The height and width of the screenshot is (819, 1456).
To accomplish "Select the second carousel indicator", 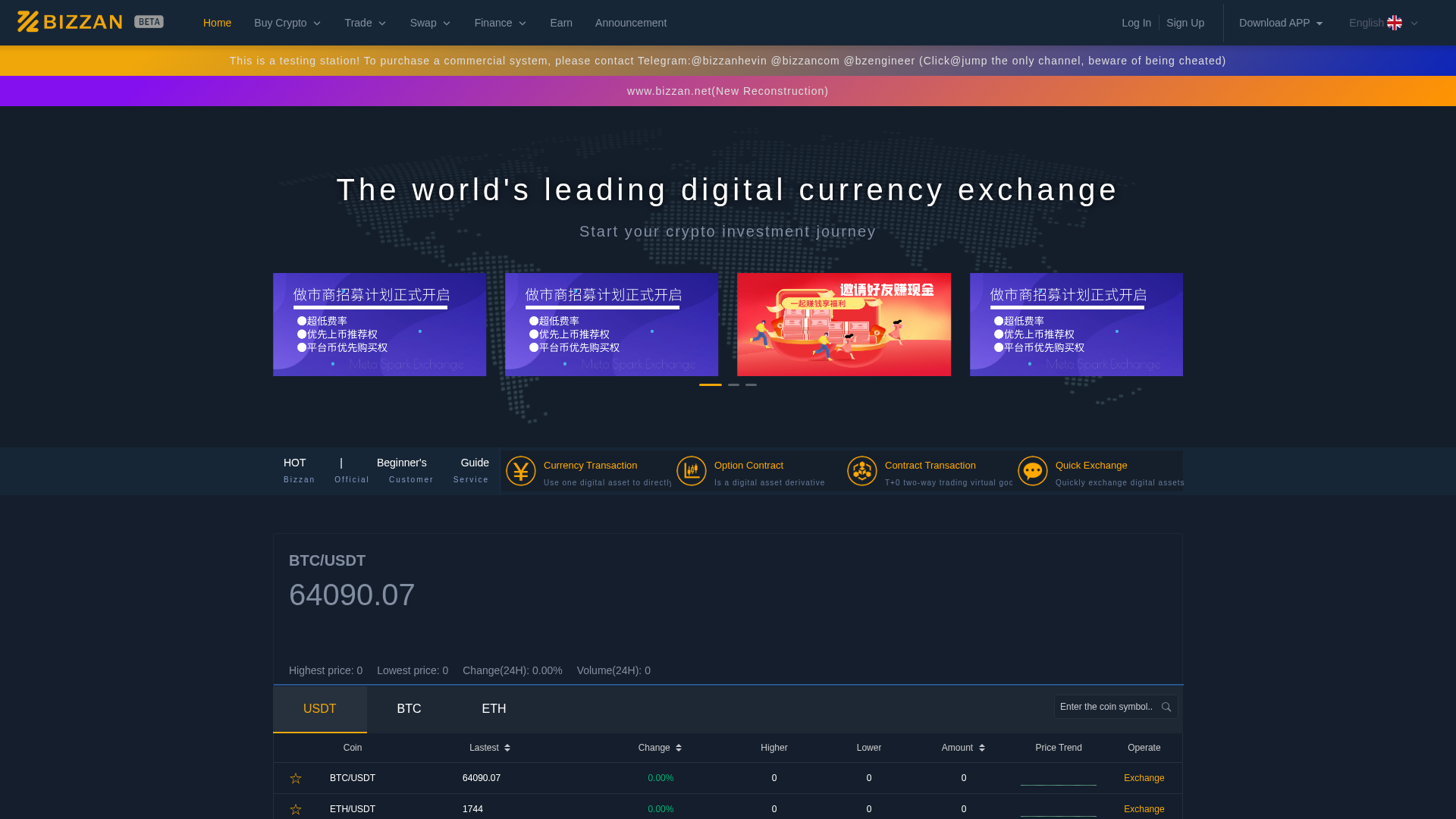I will click(733, 385).
